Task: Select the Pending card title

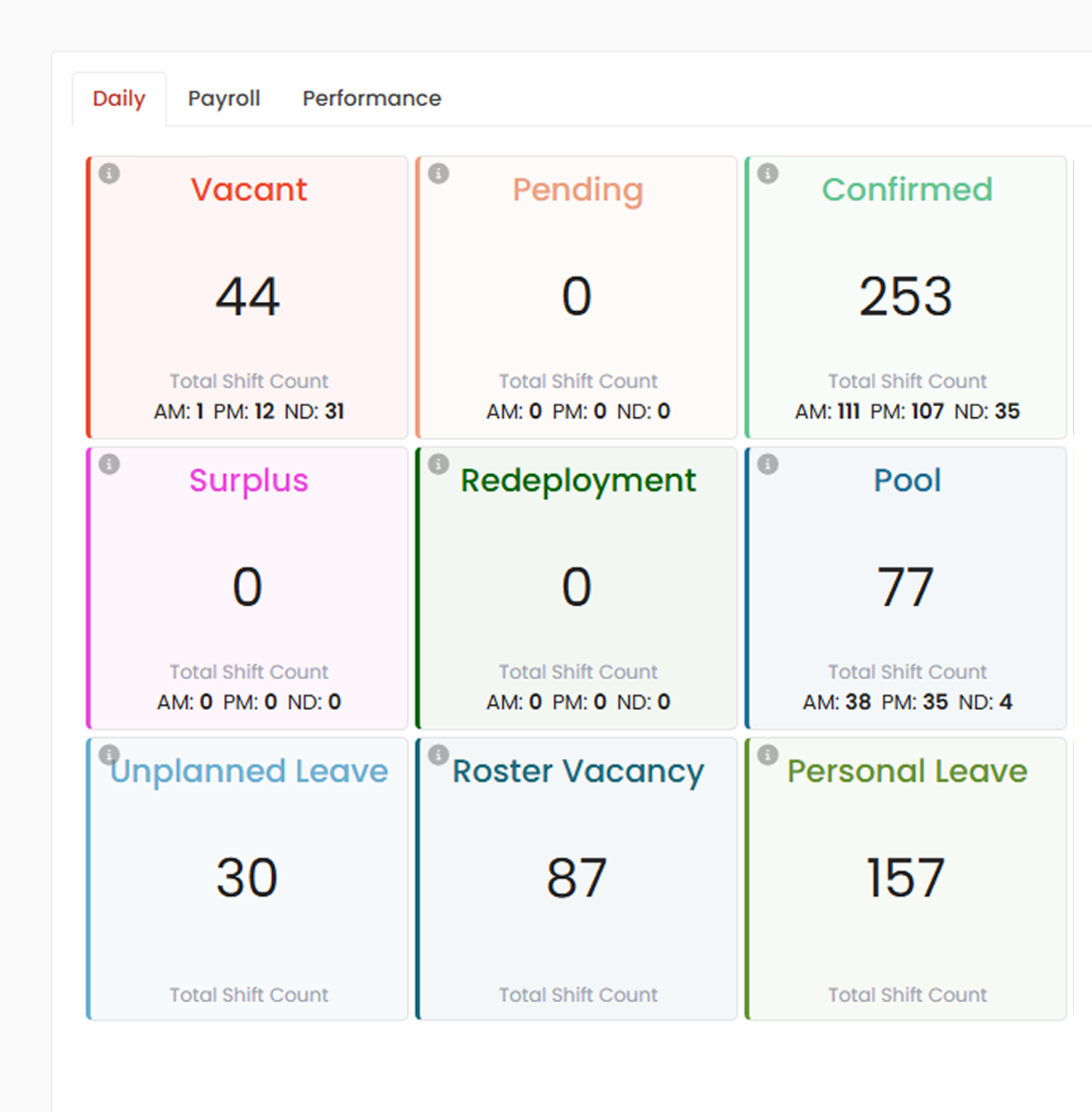Action: 577,191
